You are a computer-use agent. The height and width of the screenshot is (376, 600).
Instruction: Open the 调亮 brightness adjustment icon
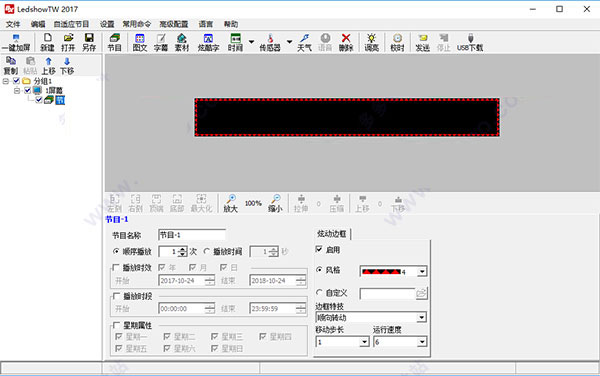[371, 42]
